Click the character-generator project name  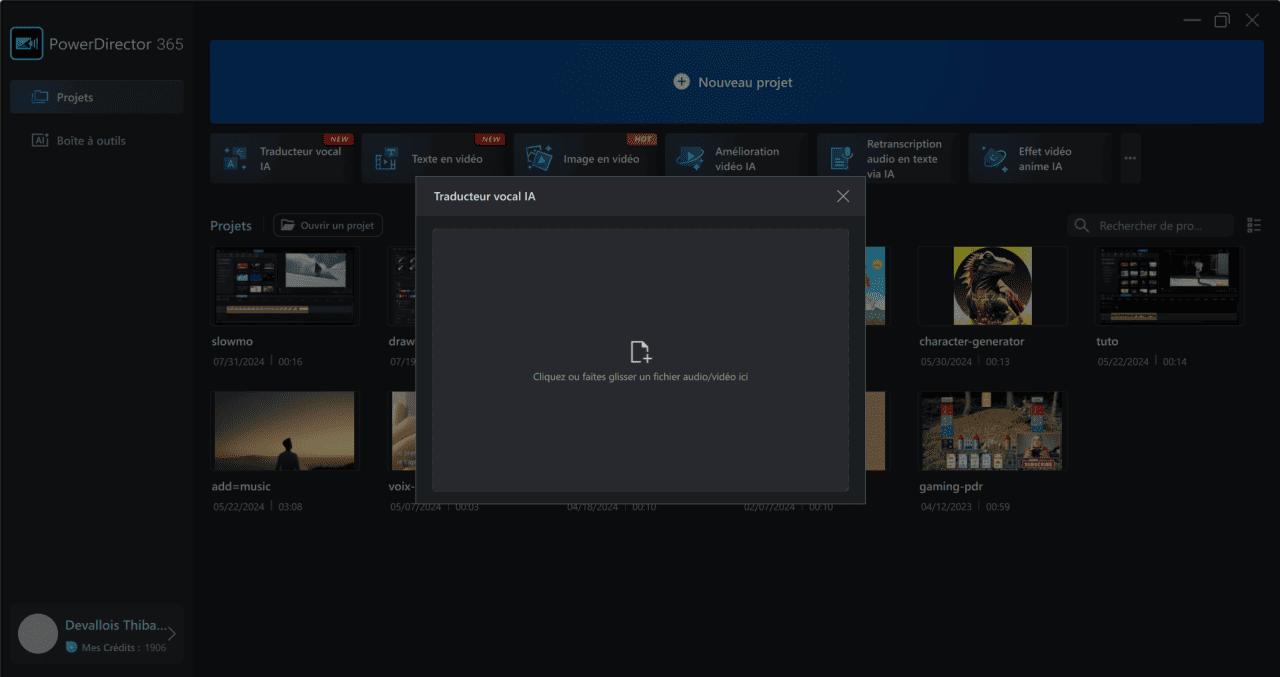point(972,342)
